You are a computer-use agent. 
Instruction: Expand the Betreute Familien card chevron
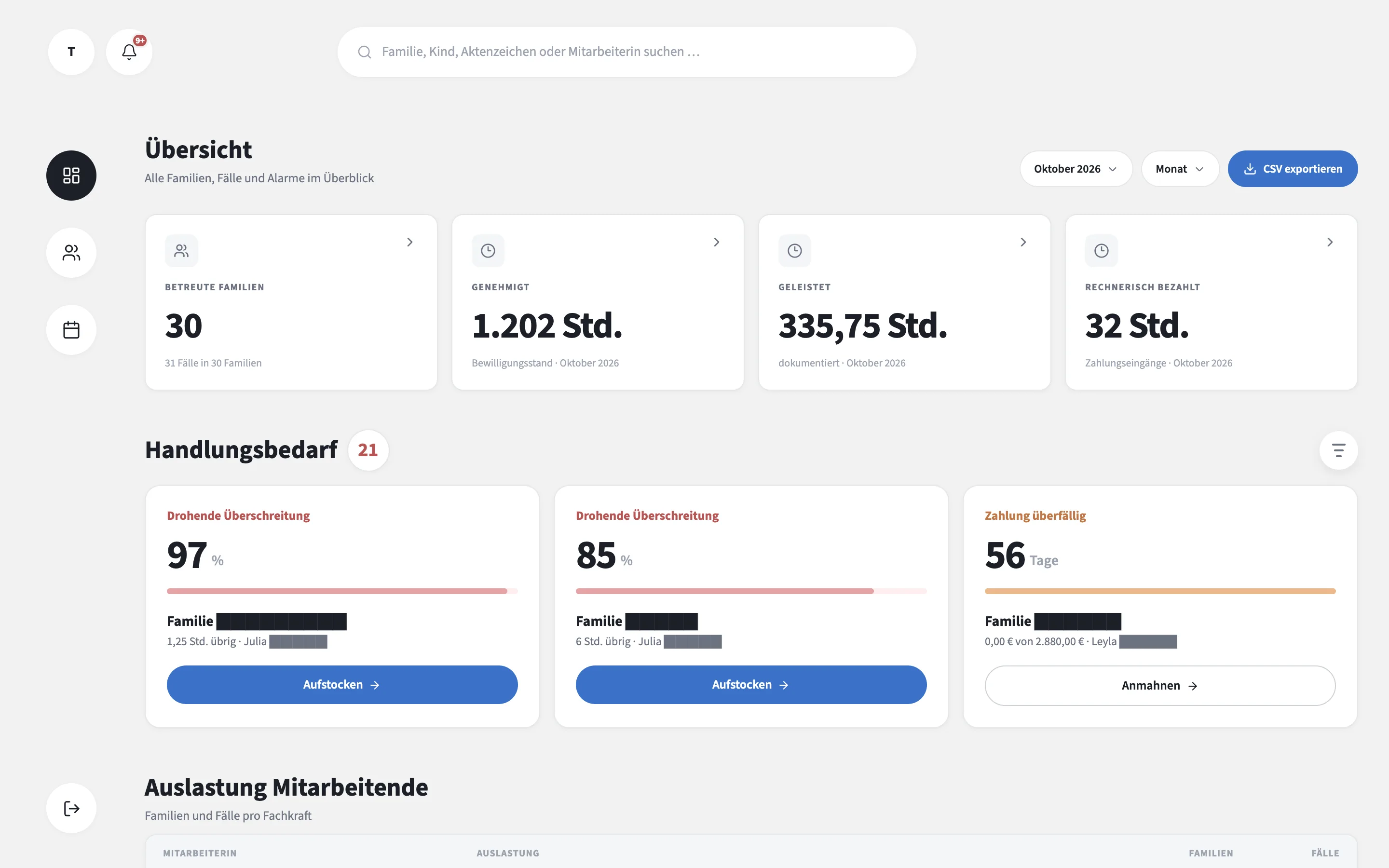coord(410,242)
